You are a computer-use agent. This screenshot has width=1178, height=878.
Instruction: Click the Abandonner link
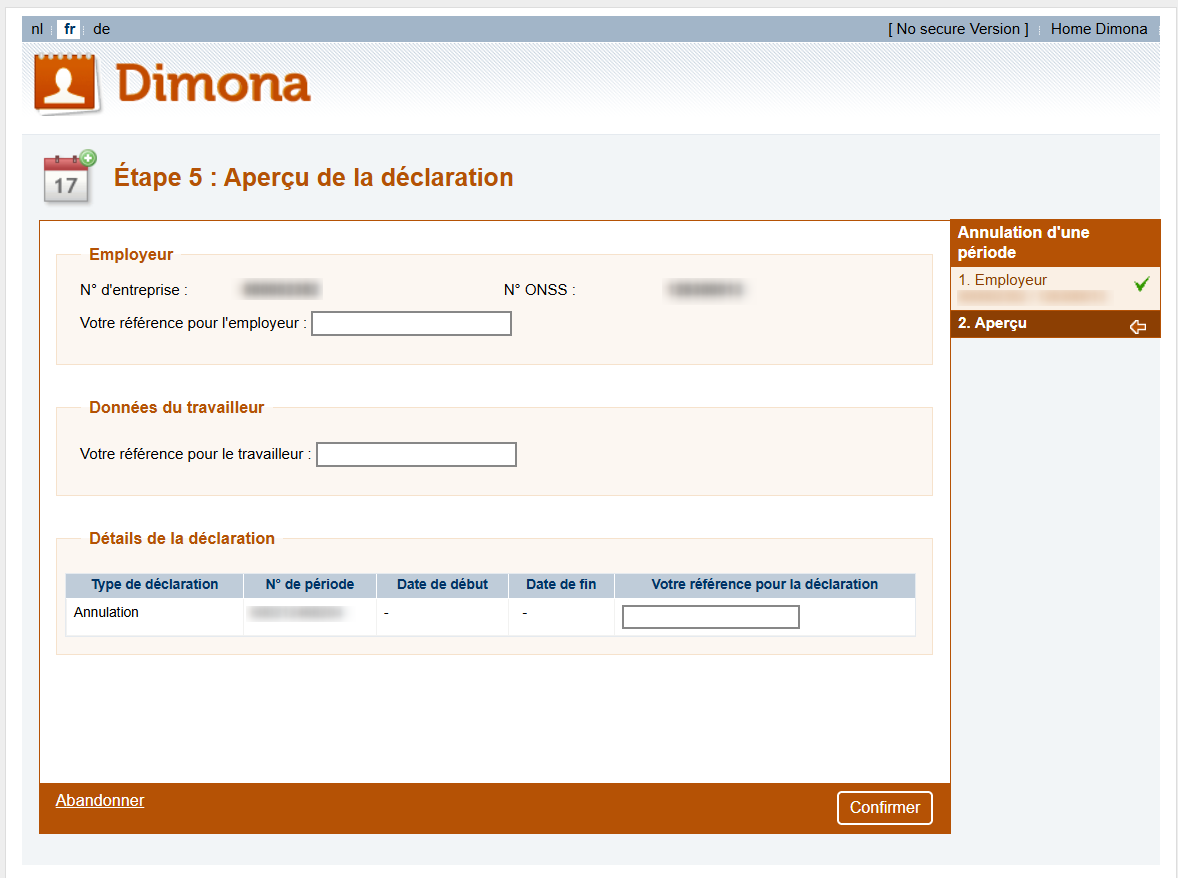(x=100, y=801)
